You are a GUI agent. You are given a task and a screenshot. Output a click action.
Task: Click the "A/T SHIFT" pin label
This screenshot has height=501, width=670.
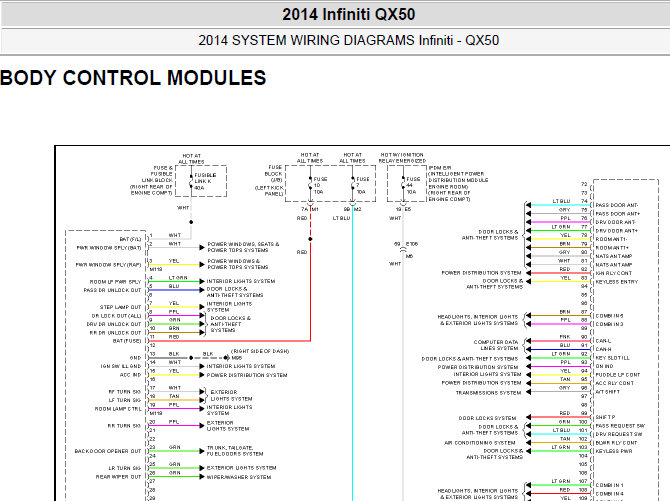click(x=608, y=392)
